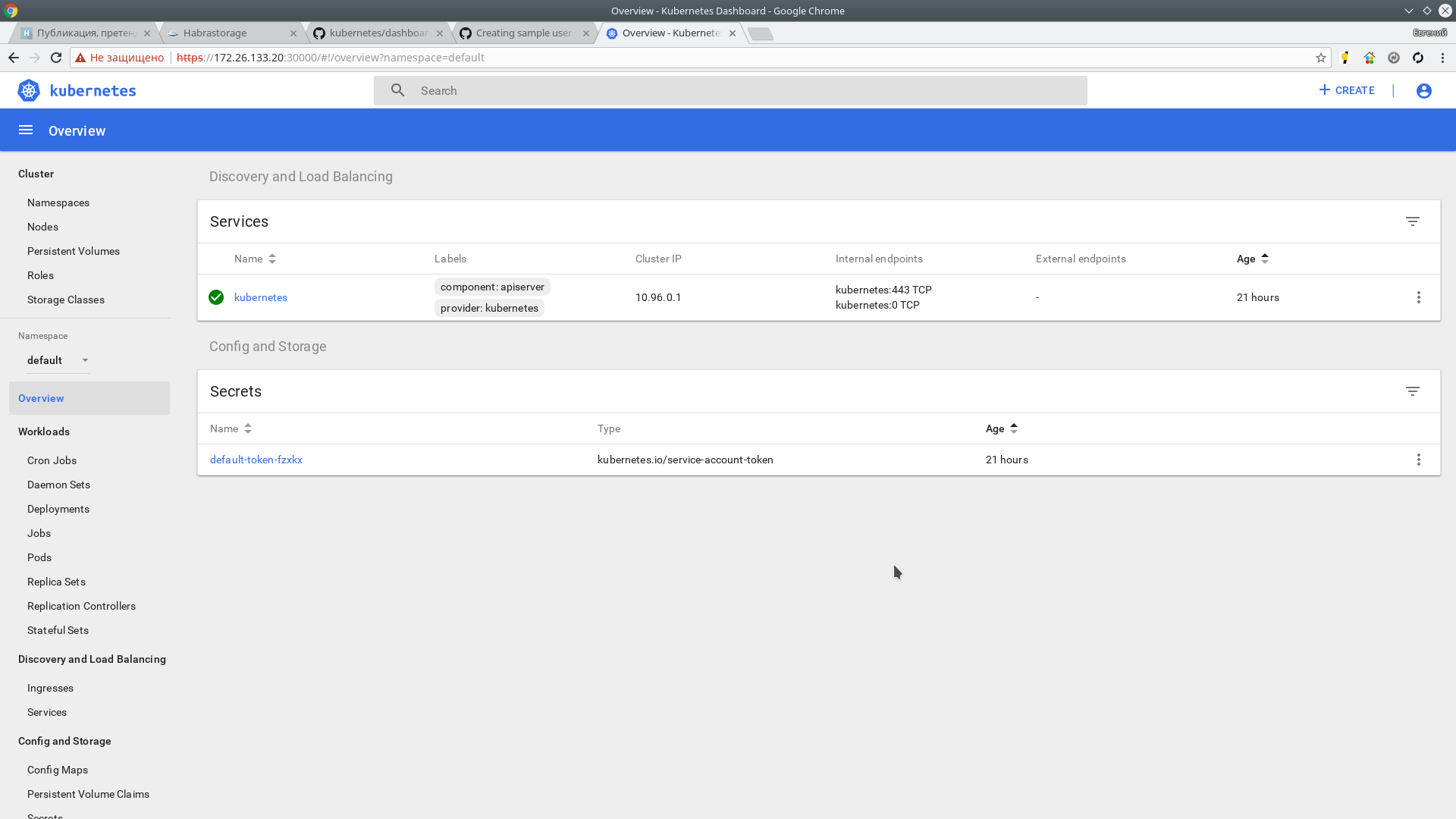Viewport: 1456px width, 819px height.
Task: Open Pods in sidebar
Action: [x=39, y=557]
